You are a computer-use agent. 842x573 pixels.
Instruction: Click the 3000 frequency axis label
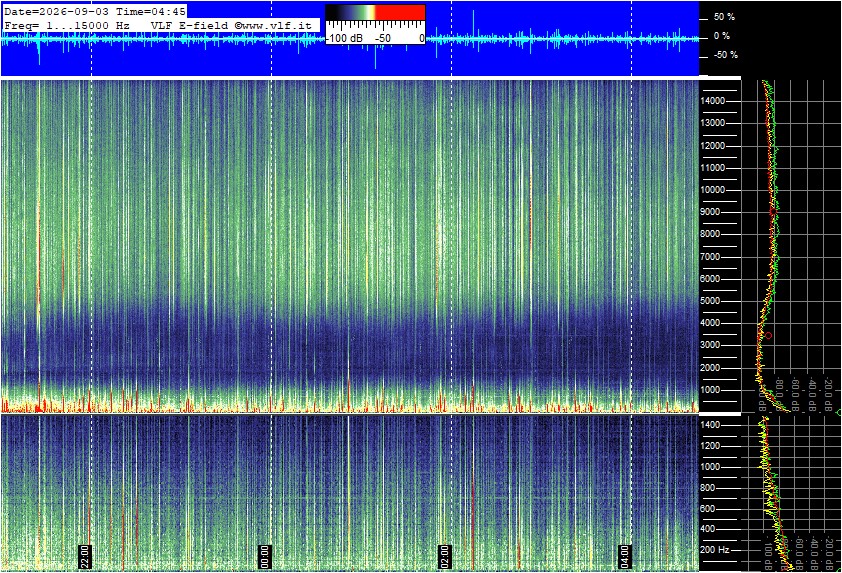coord(710,345)
